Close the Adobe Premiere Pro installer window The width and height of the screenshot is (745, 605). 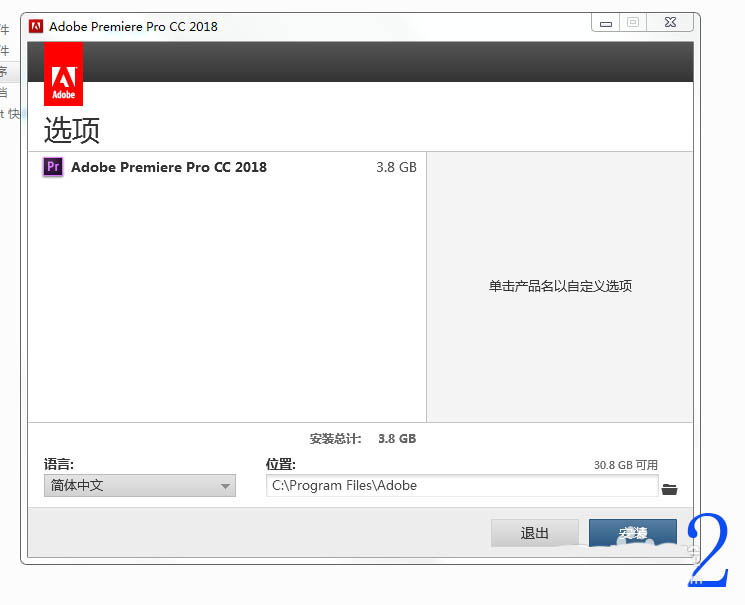click(670, 22)
